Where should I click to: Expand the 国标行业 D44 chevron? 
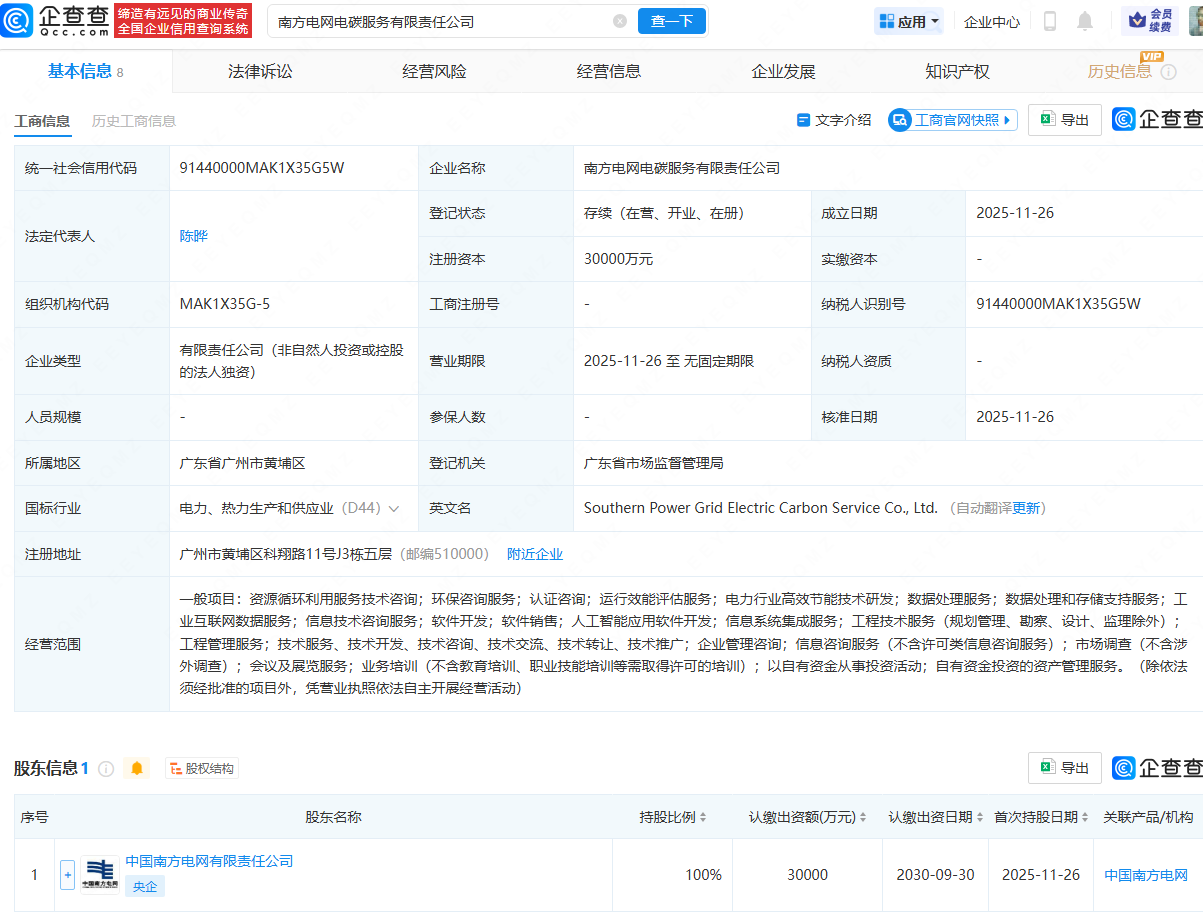[394, 508]
